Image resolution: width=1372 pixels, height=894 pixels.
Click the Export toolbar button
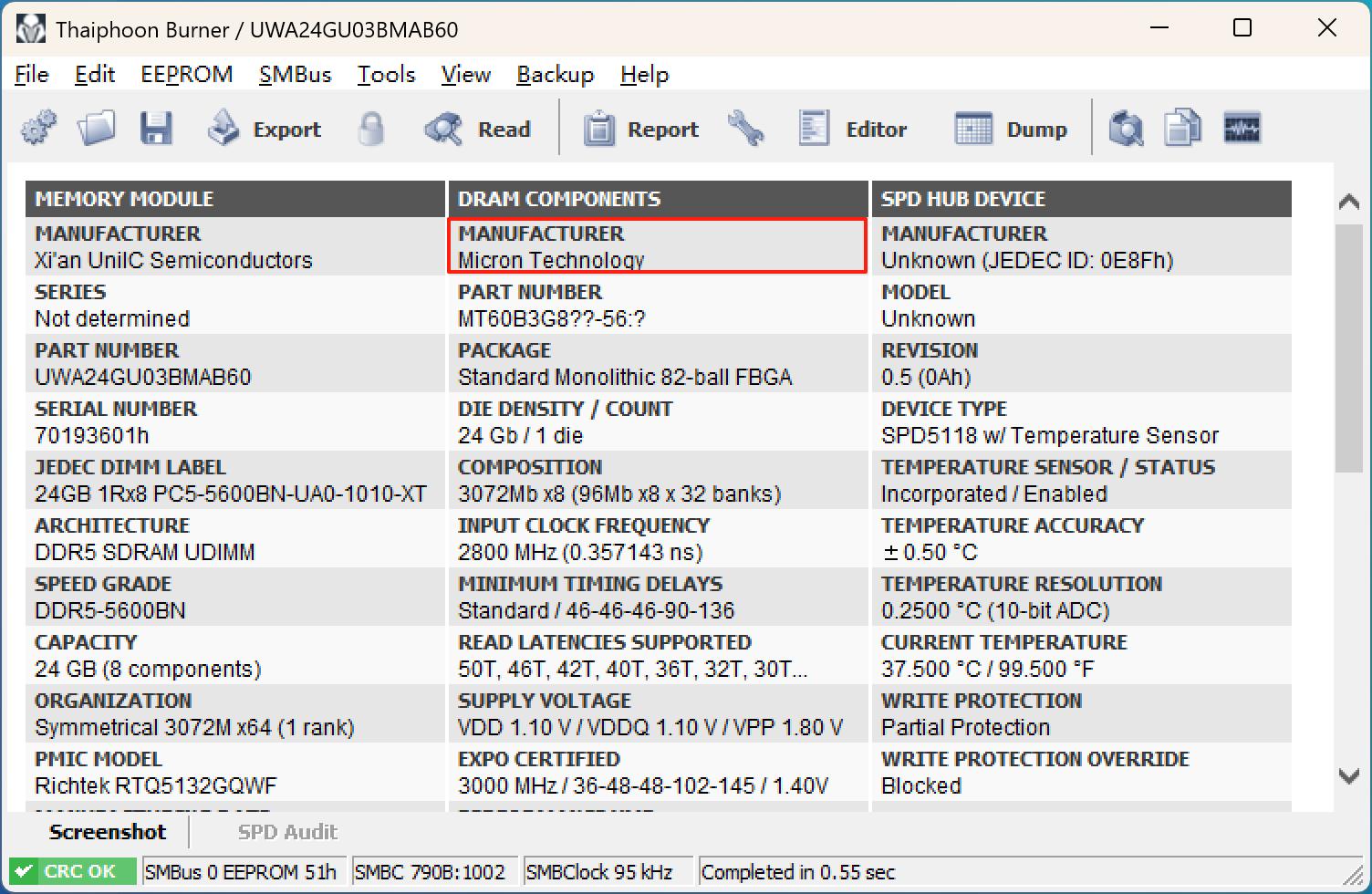[x=265, y=129]
